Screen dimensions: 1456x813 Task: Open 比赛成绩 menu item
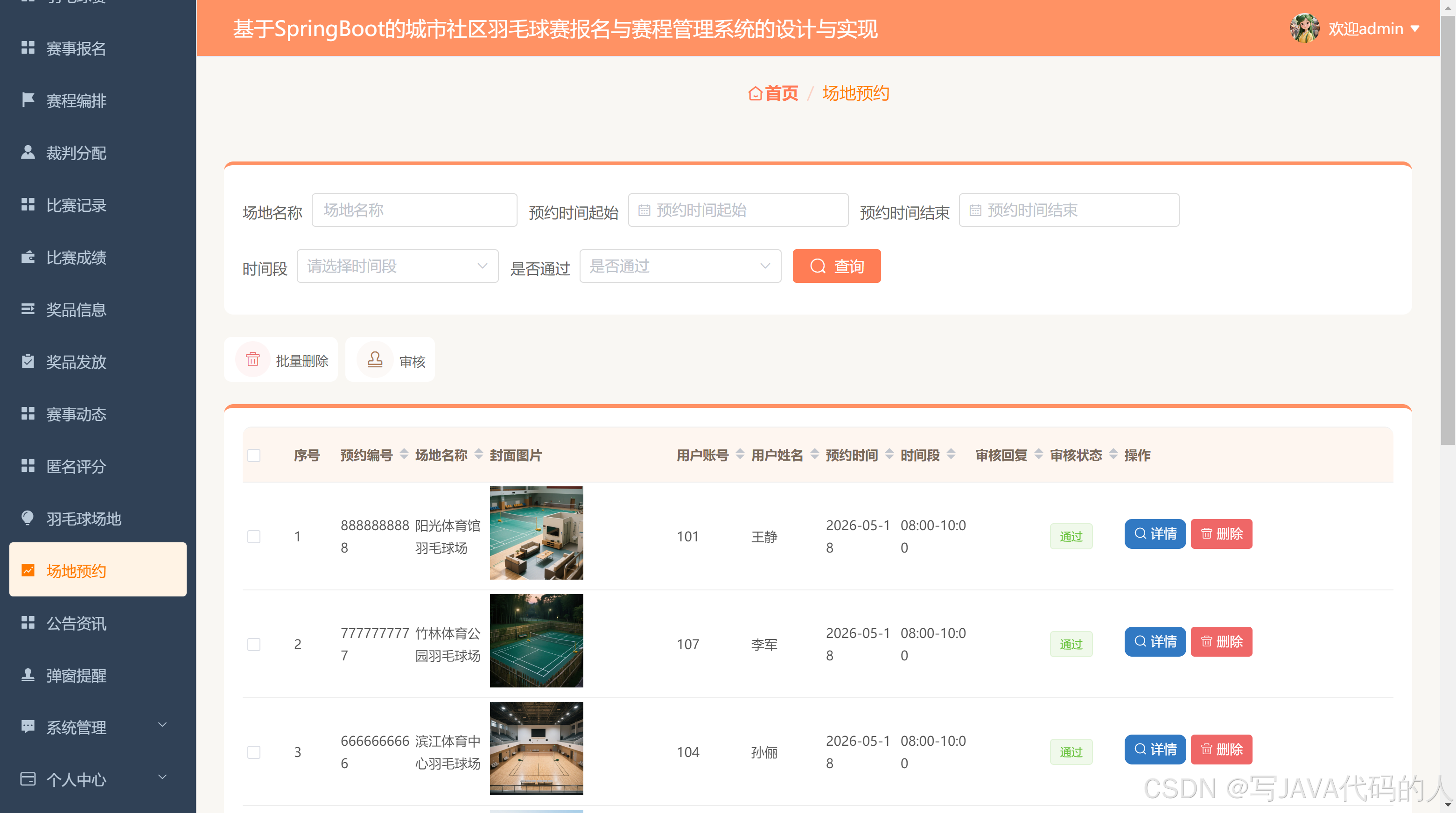coord(98,257)
